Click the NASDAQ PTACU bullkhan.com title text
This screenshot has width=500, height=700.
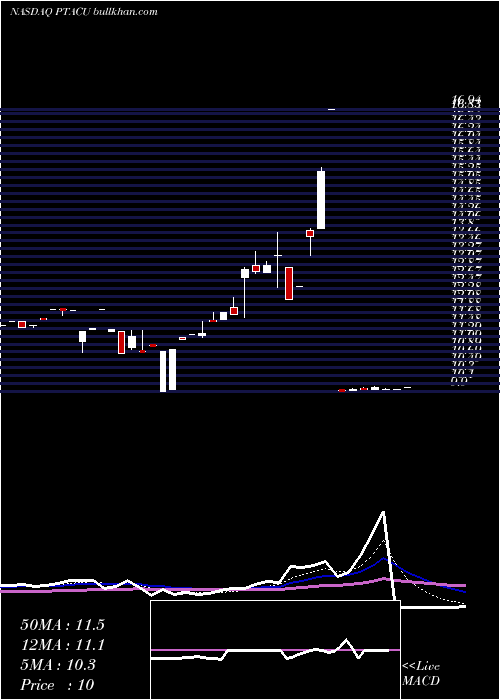pyautogui.click(x=83, y=12)
